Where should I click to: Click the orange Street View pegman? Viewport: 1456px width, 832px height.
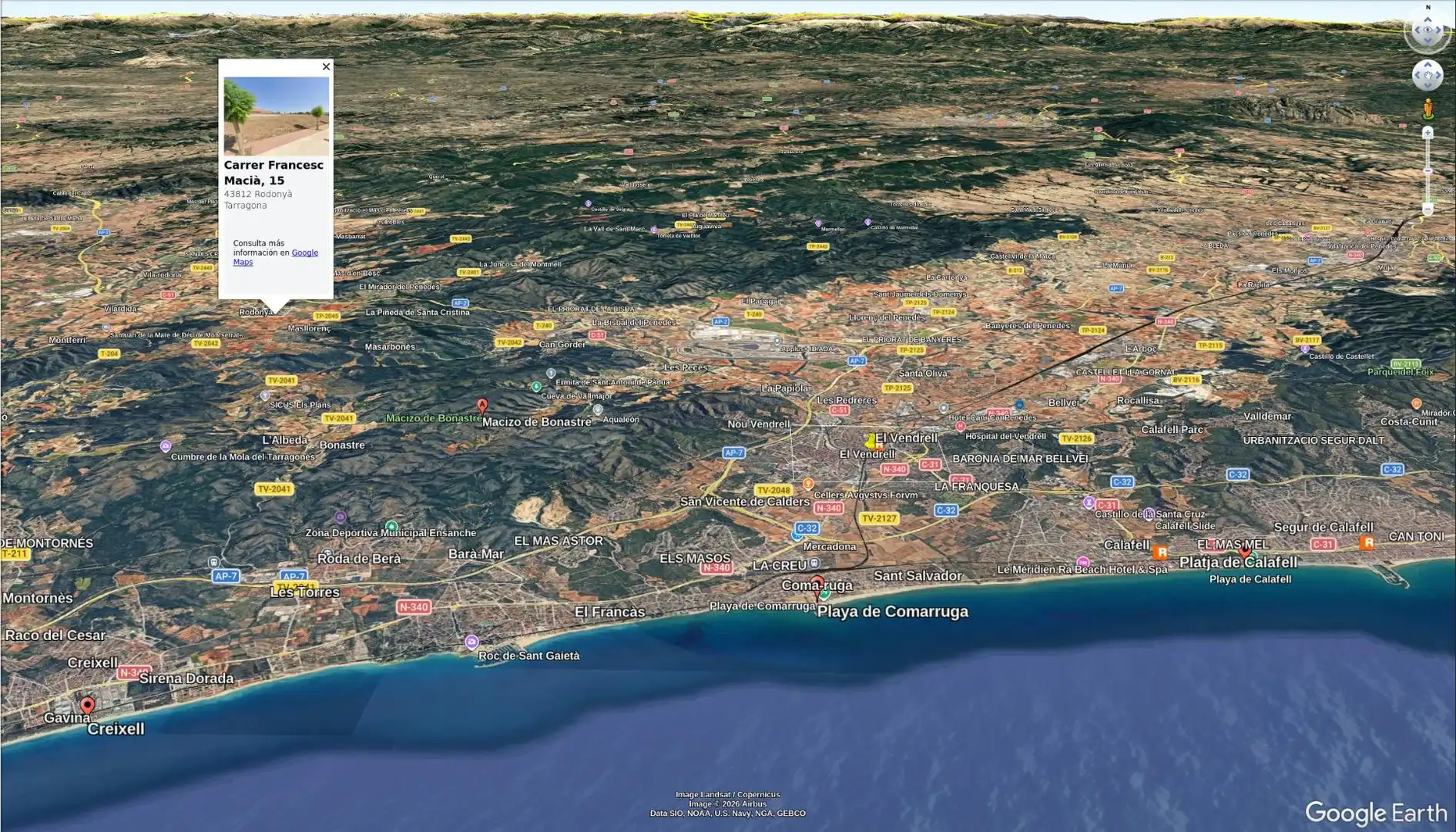[1427, 109]
